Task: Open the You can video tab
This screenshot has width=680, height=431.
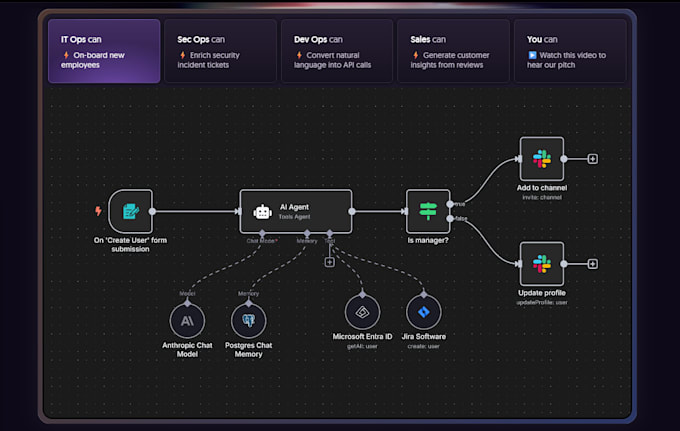Action: tap(570, 51)
